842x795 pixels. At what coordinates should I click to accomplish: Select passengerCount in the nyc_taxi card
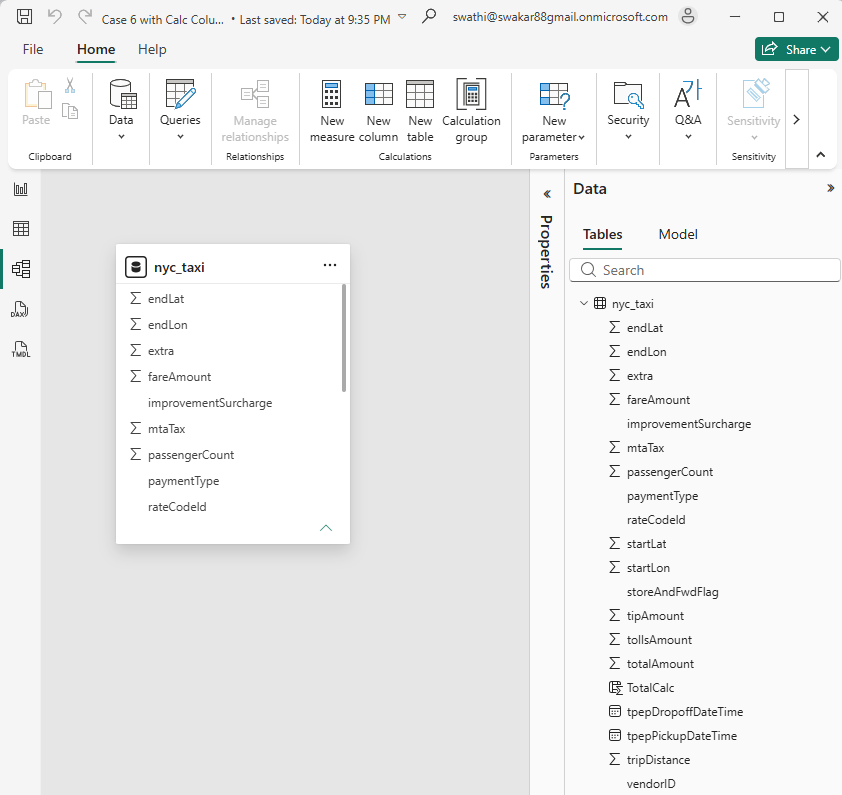[191, 455]
